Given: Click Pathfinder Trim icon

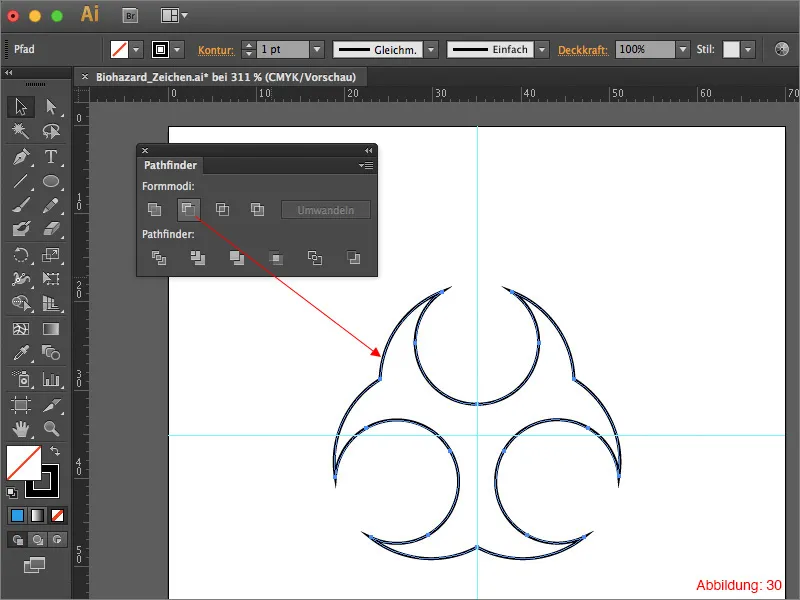Looking at the screenshot, I should (x=197, y=258).
